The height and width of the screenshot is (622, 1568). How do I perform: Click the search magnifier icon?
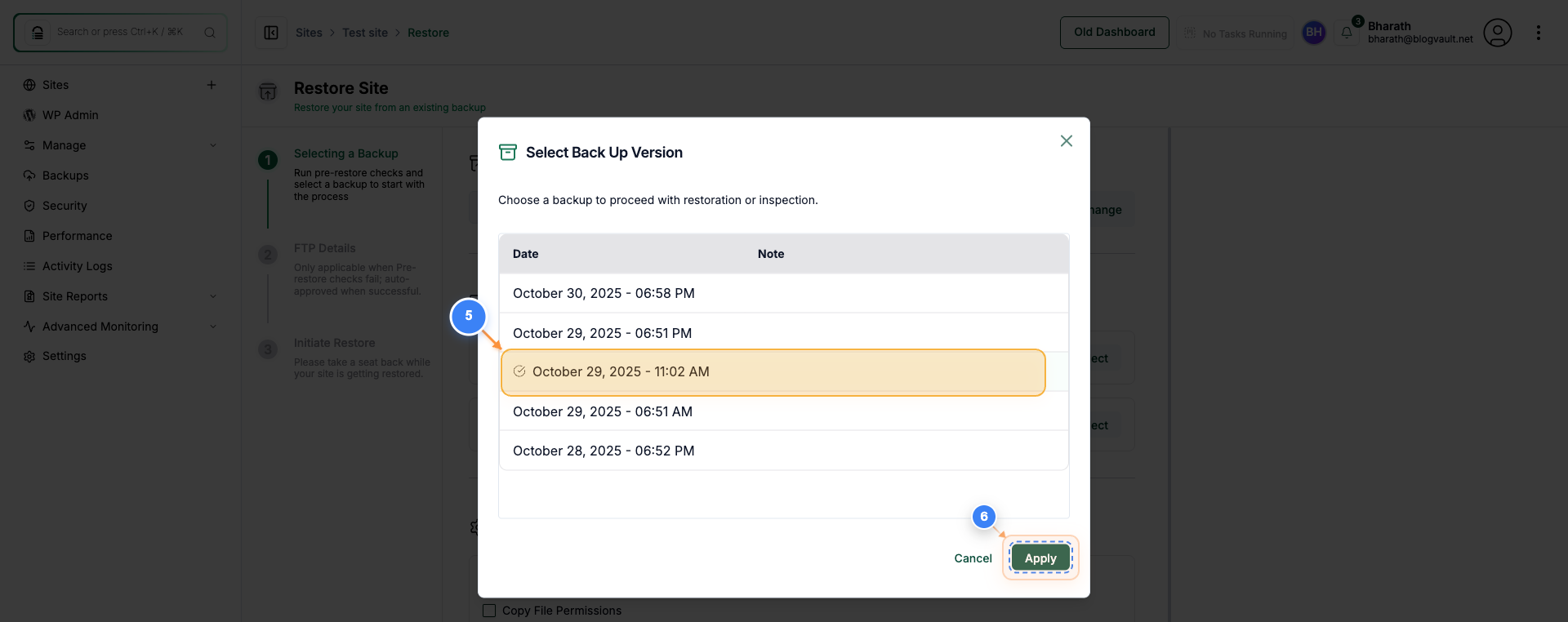[x=210, y=33]
